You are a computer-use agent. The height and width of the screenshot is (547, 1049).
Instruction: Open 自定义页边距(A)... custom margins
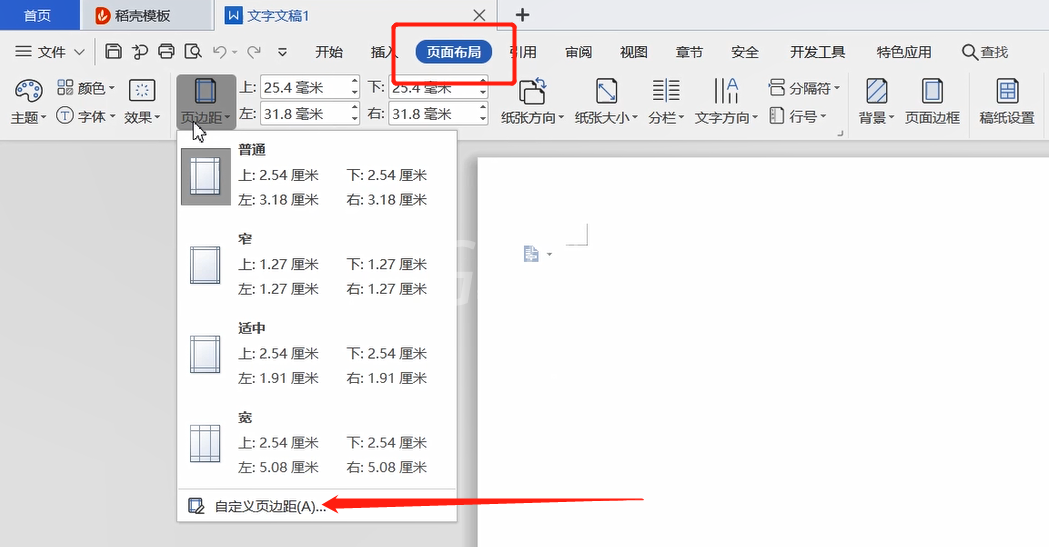pyautogui.click(x=317, y=506)
